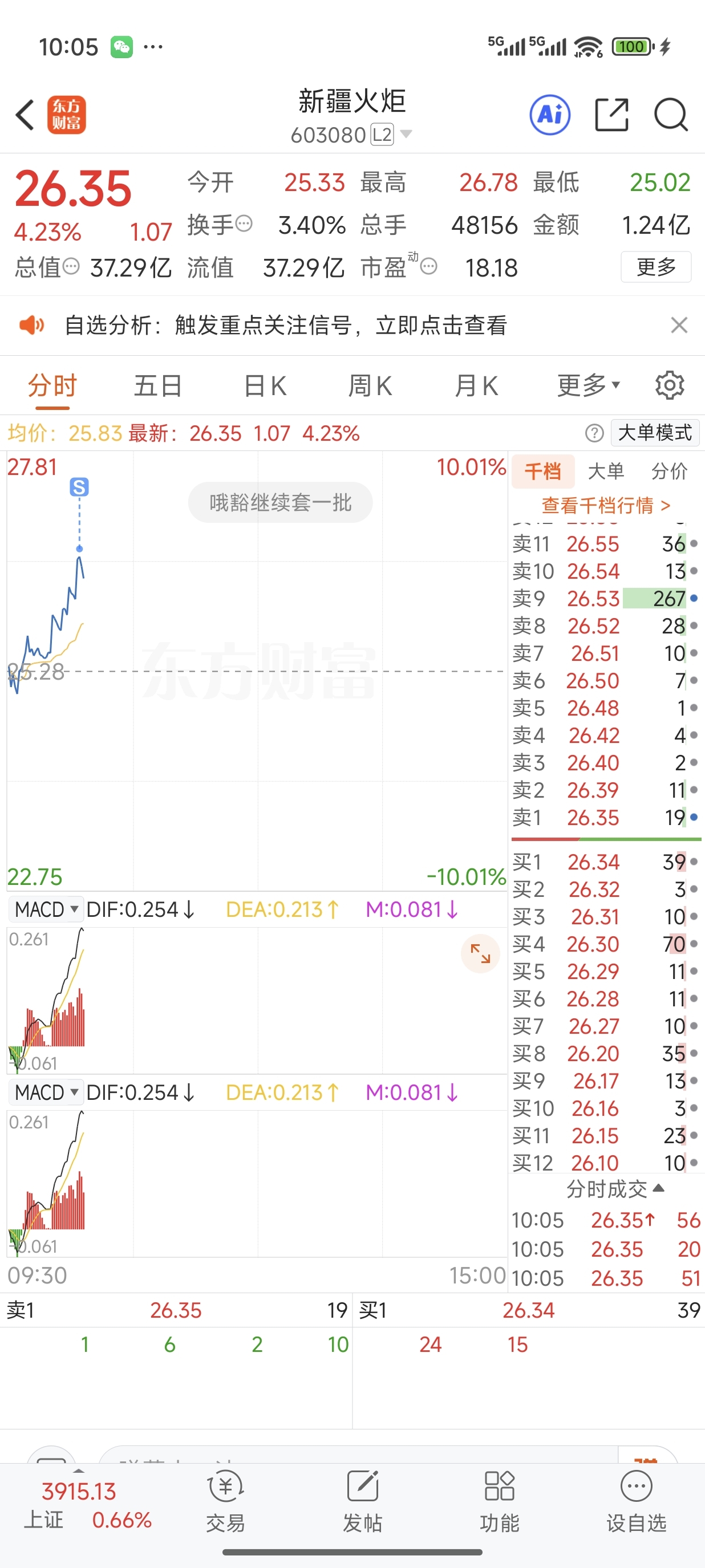Viewport: 705px width, 1568px height.
Task: Tap the bottom 买1 26.34 summary row
Action: click(x=528, y=1310)
